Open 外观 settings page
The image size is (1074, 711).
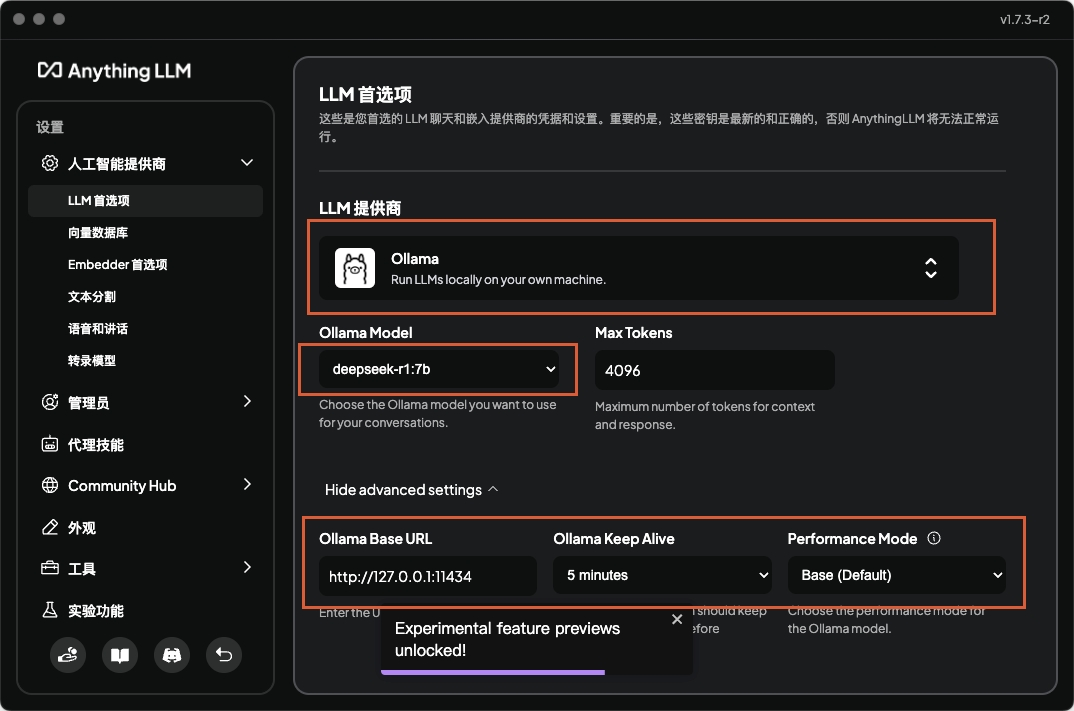click(x=82, y=527)
